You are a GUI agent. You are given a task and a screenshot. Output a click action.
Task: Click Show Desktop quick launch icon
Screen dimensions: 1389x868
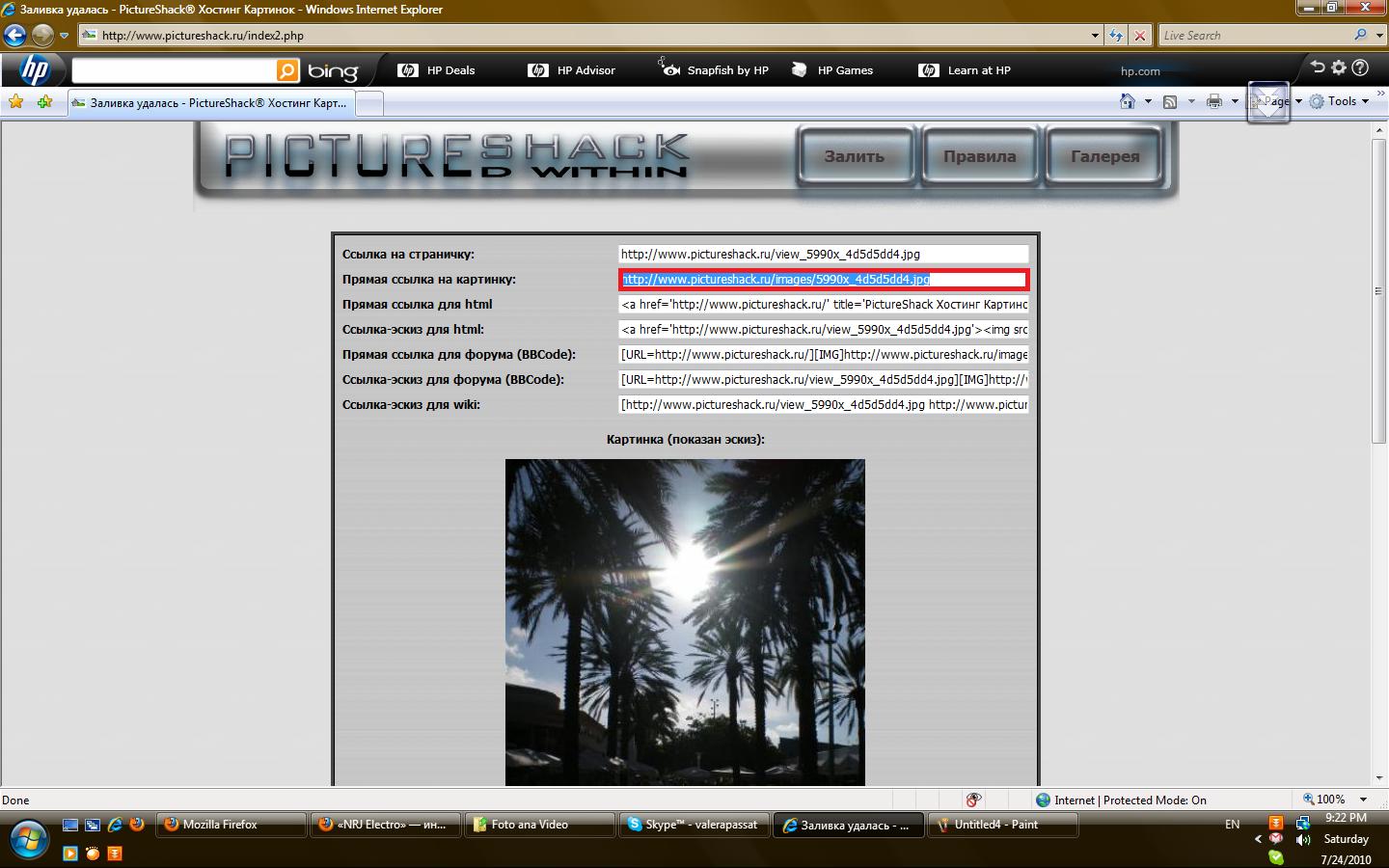click(x=70, y=825)
